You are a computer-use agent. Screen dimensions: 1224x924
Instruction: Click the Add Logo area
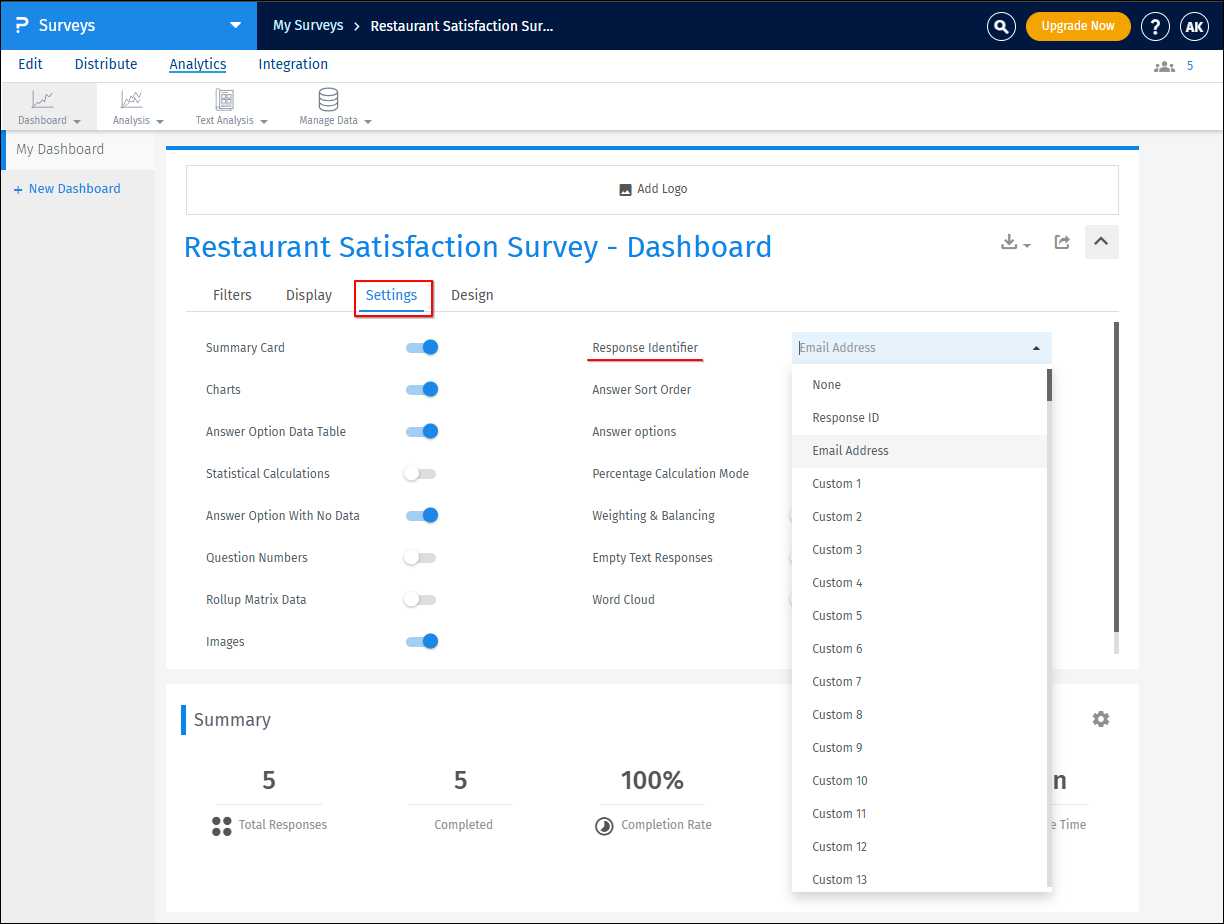[x=652, y=189]
